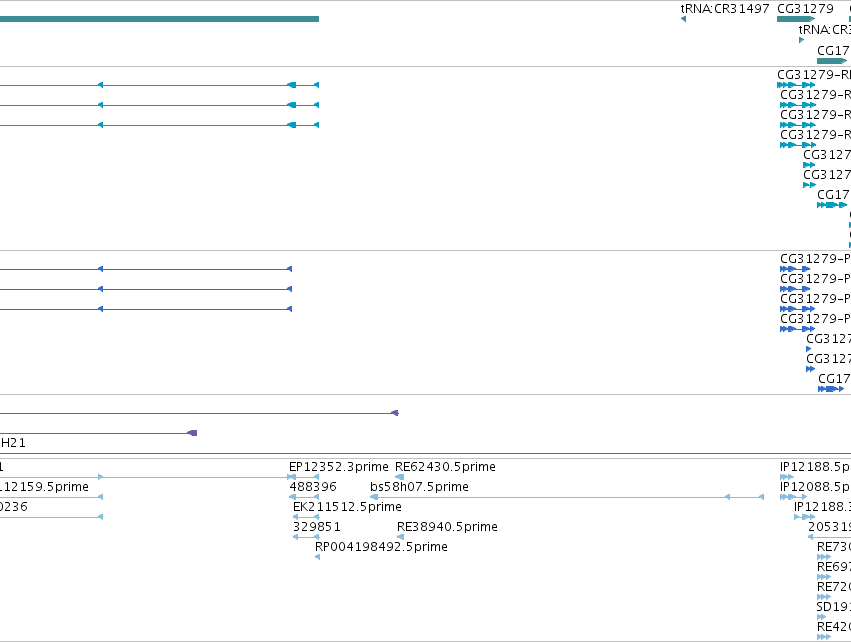The image size is (851, 642).
Task: Click the tRNA:CR31497 gene label
Action: click(x=725, y=9)
